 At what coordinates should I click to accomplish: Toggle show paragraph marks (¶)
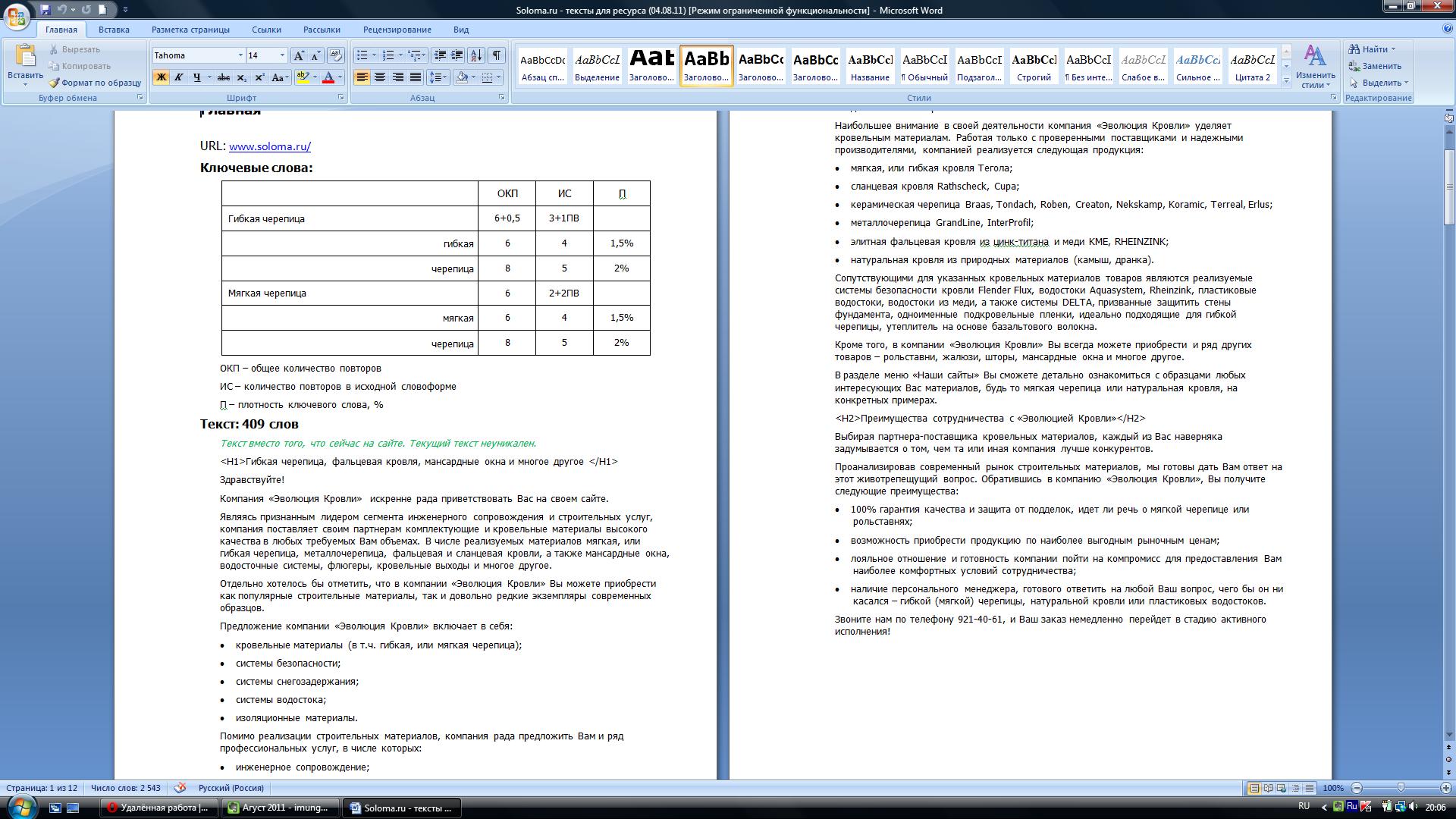click(497, 55)
